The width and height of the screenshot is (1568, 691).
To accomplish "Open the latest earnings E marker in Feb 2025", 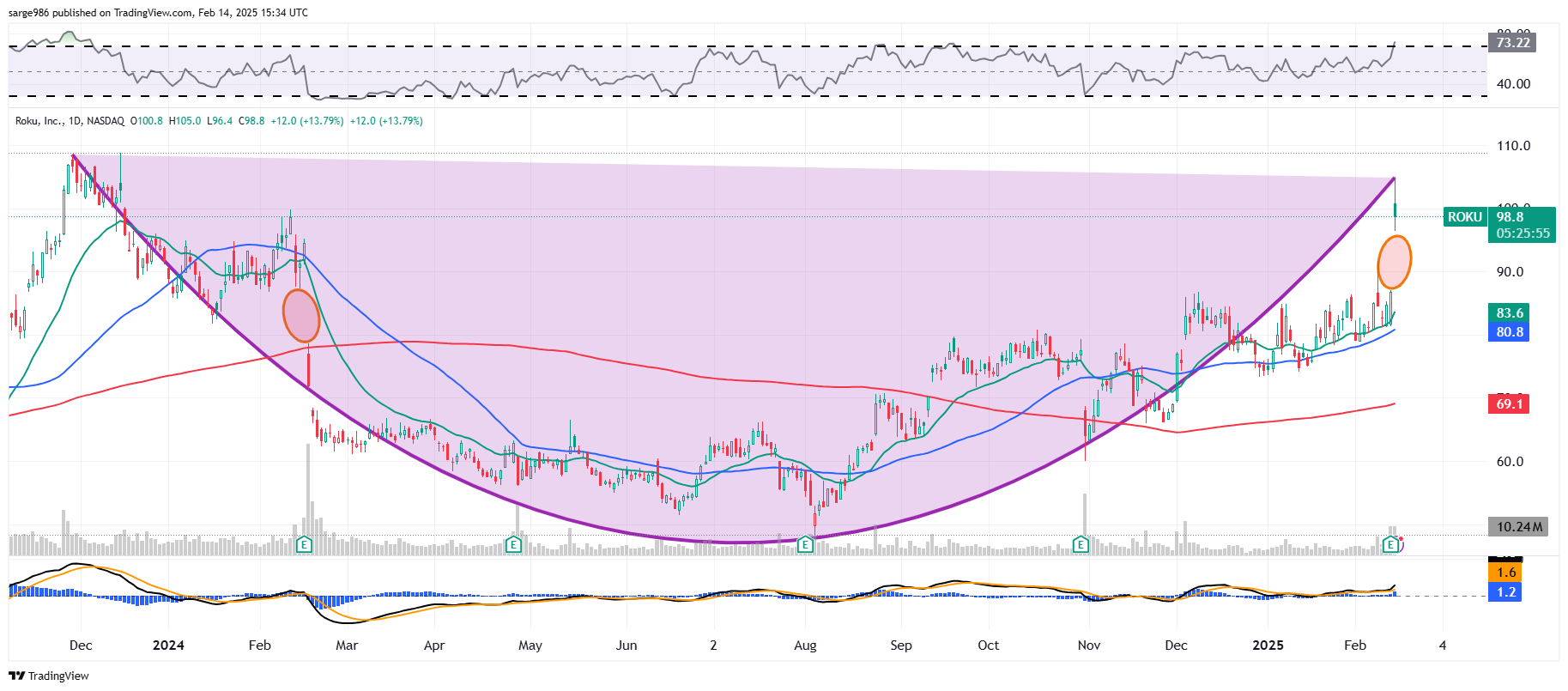I will 1389,544.
